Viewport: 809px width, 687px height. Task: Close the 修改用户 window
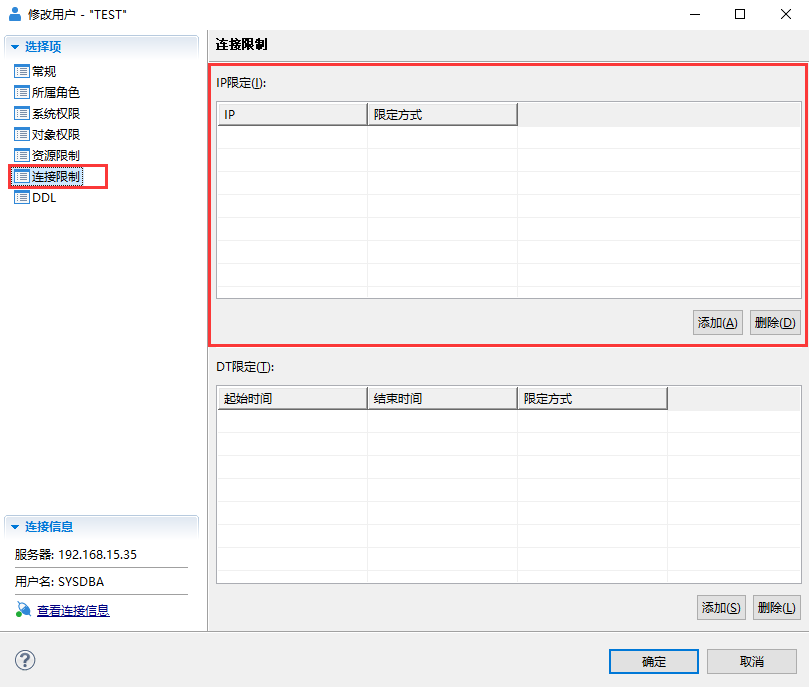click(786, 14)
